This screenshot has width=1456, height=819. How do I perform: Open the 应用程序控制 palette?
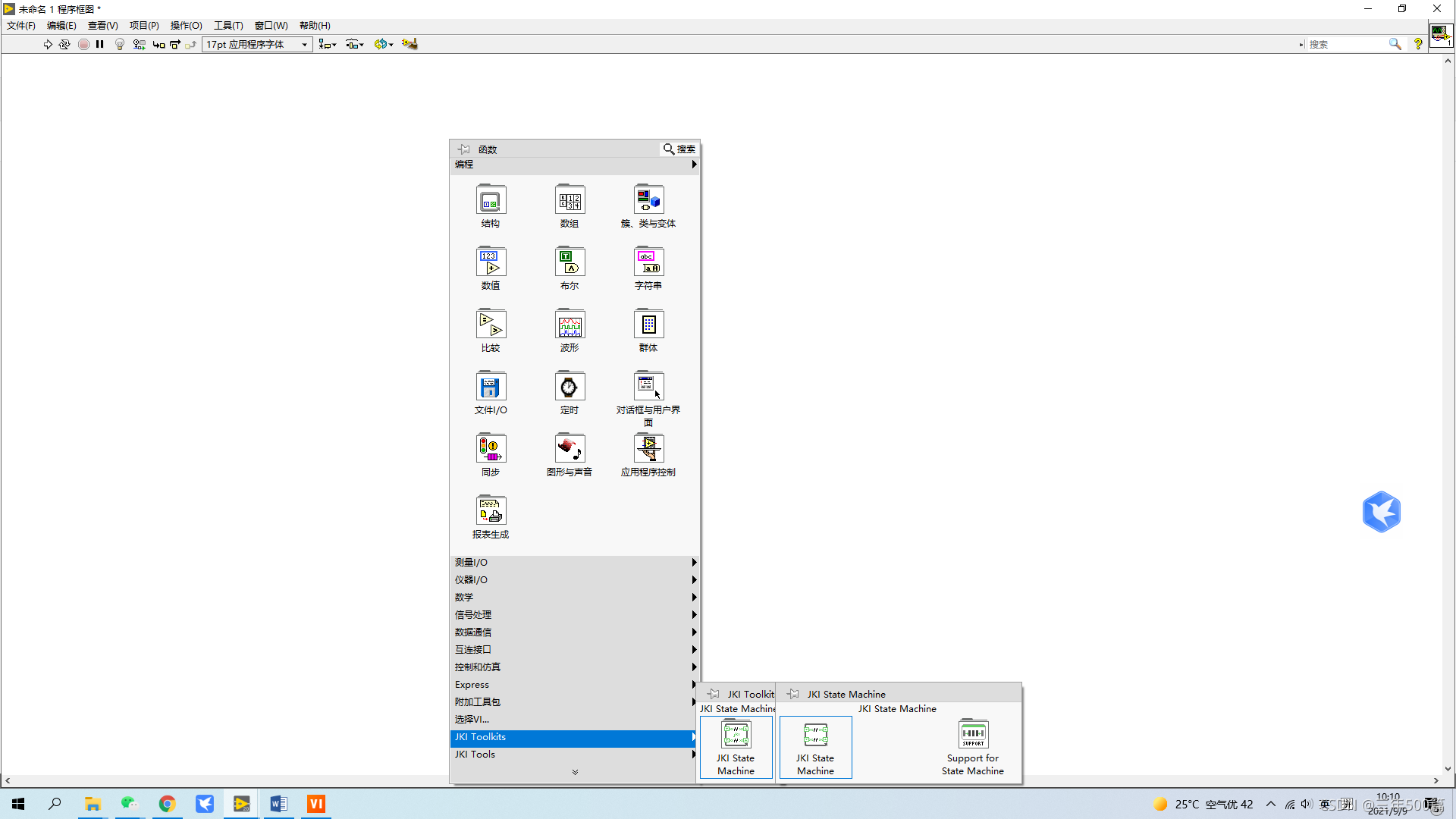[x=648, y=455]
